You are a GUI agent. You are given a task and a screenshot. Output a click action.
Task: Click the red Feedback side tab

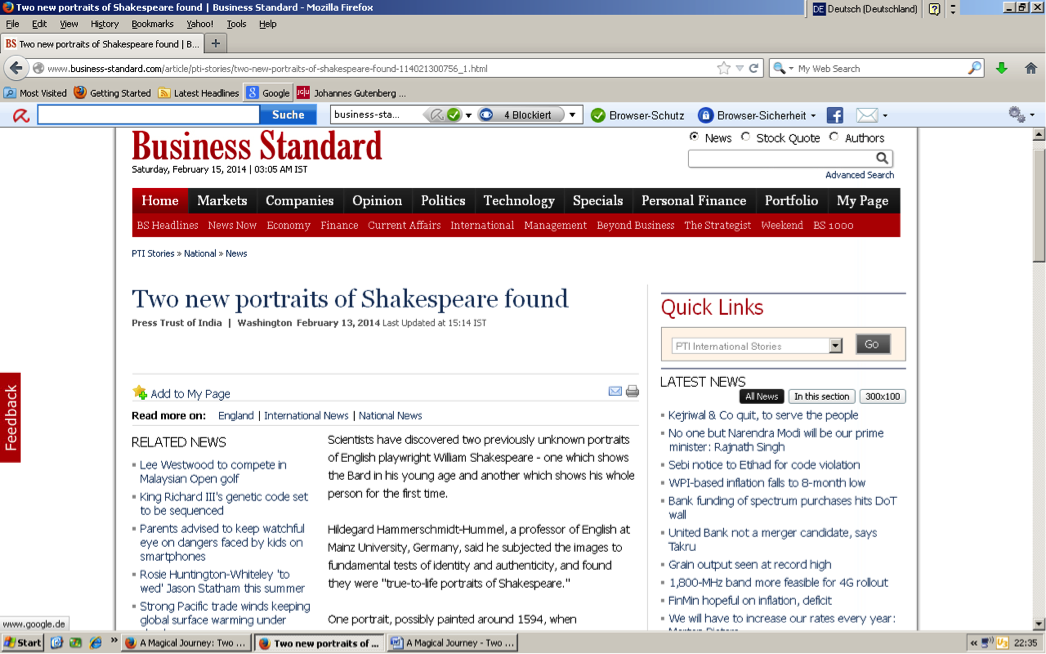click(11, 418)
